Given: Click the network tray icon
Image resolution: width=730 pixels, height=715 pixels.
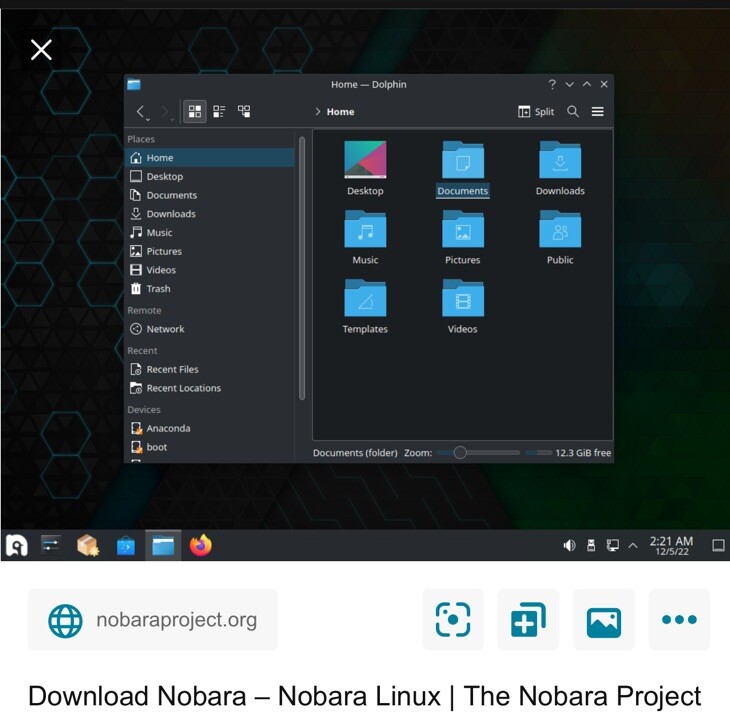Looking at the screenshot, I should click(613, 545).
